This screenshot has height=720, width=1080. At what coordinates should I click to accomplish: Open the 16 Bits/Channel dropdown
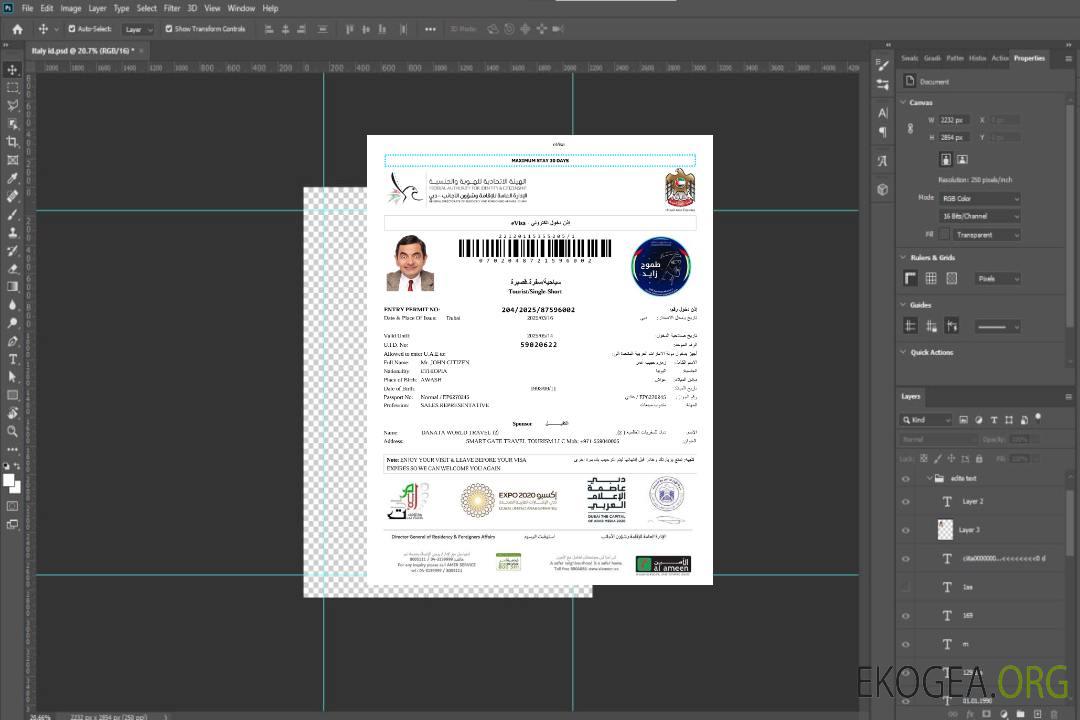pos(979,216)
